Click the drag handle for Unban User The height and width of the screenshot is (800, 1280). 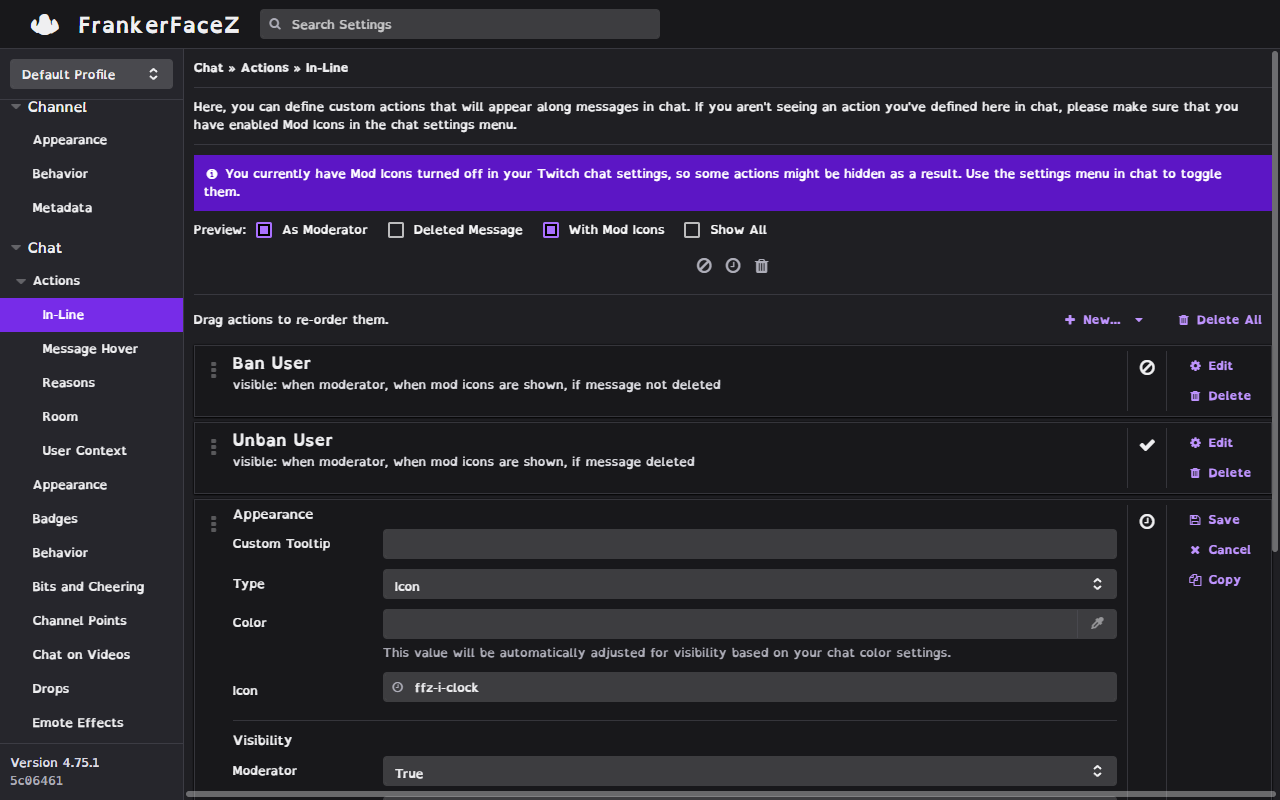pos(213,448)
